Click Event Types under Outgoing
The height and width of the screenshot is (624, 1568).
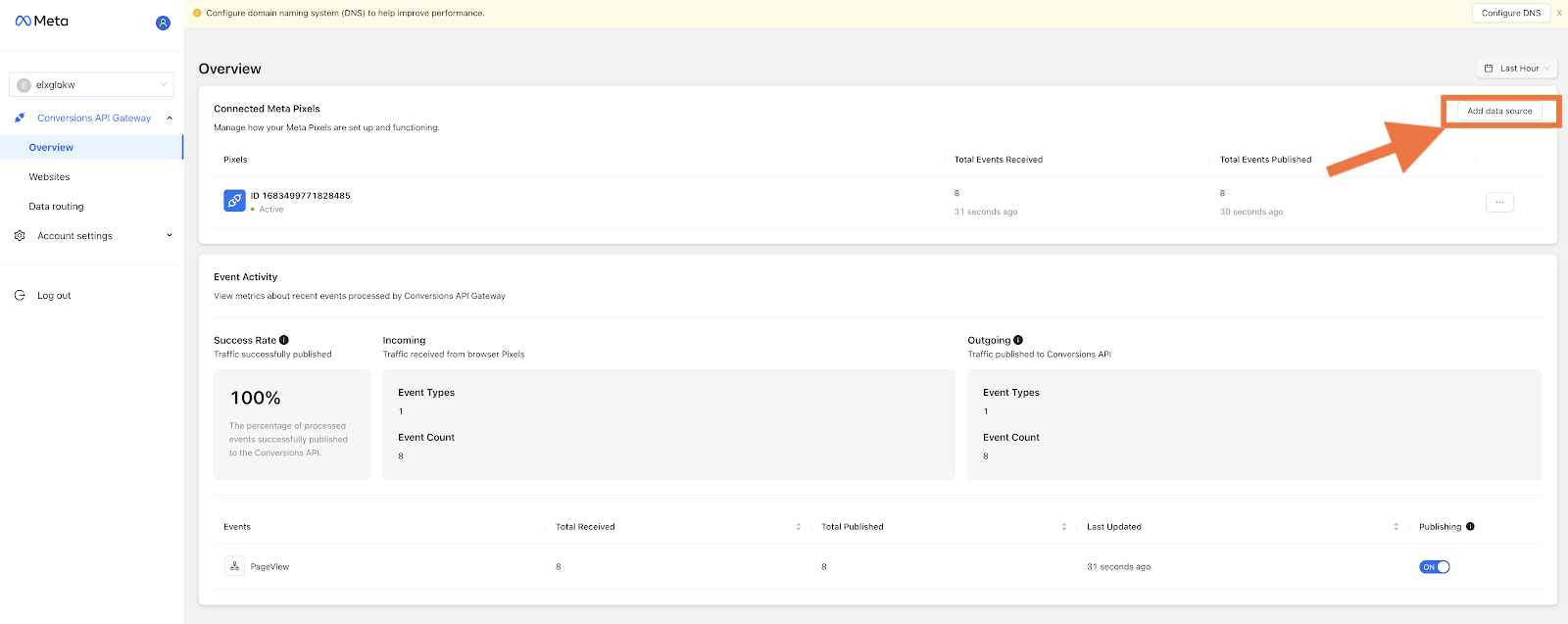coord(1011,393)
